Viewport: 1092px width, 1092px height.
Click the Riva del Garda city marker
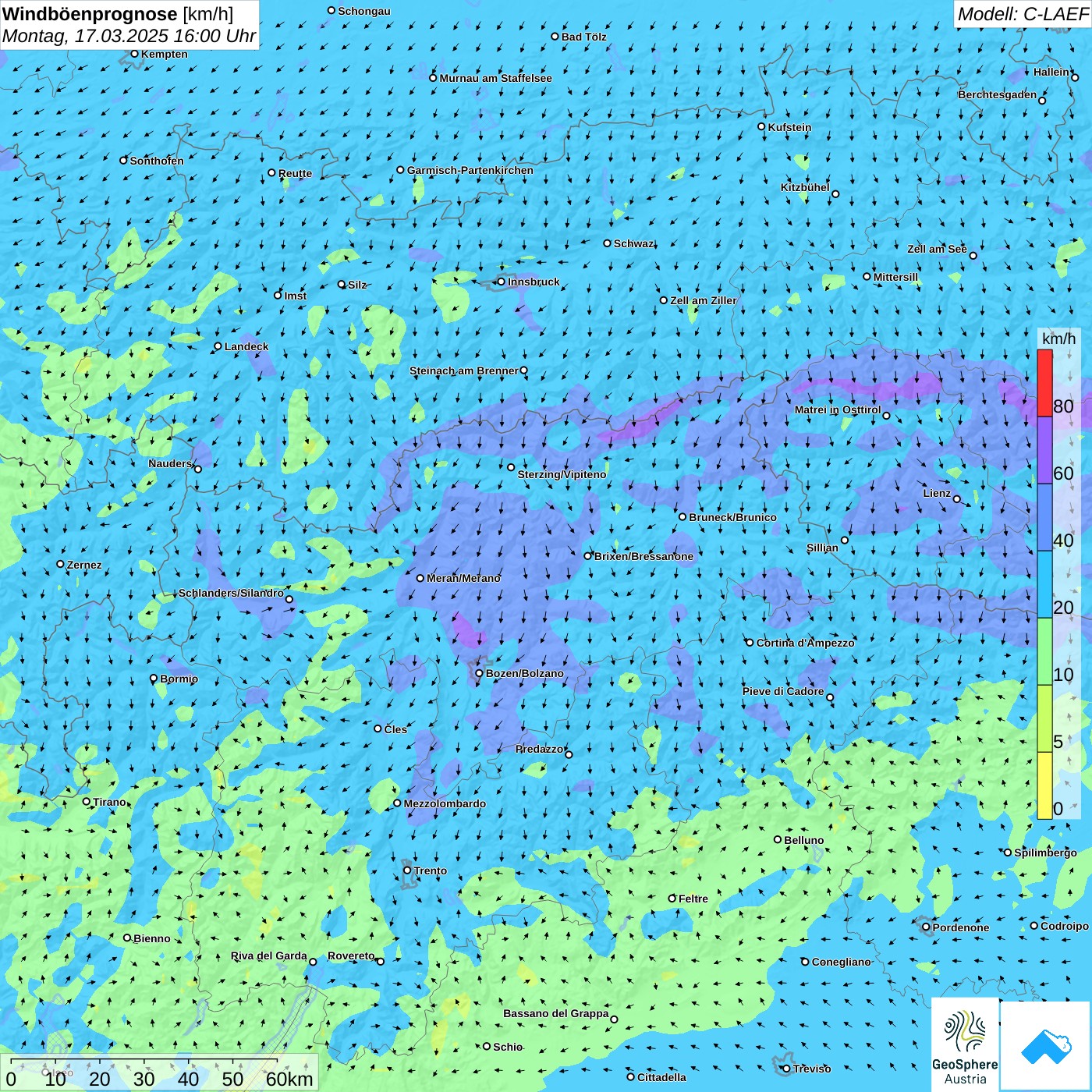(313, 962)
